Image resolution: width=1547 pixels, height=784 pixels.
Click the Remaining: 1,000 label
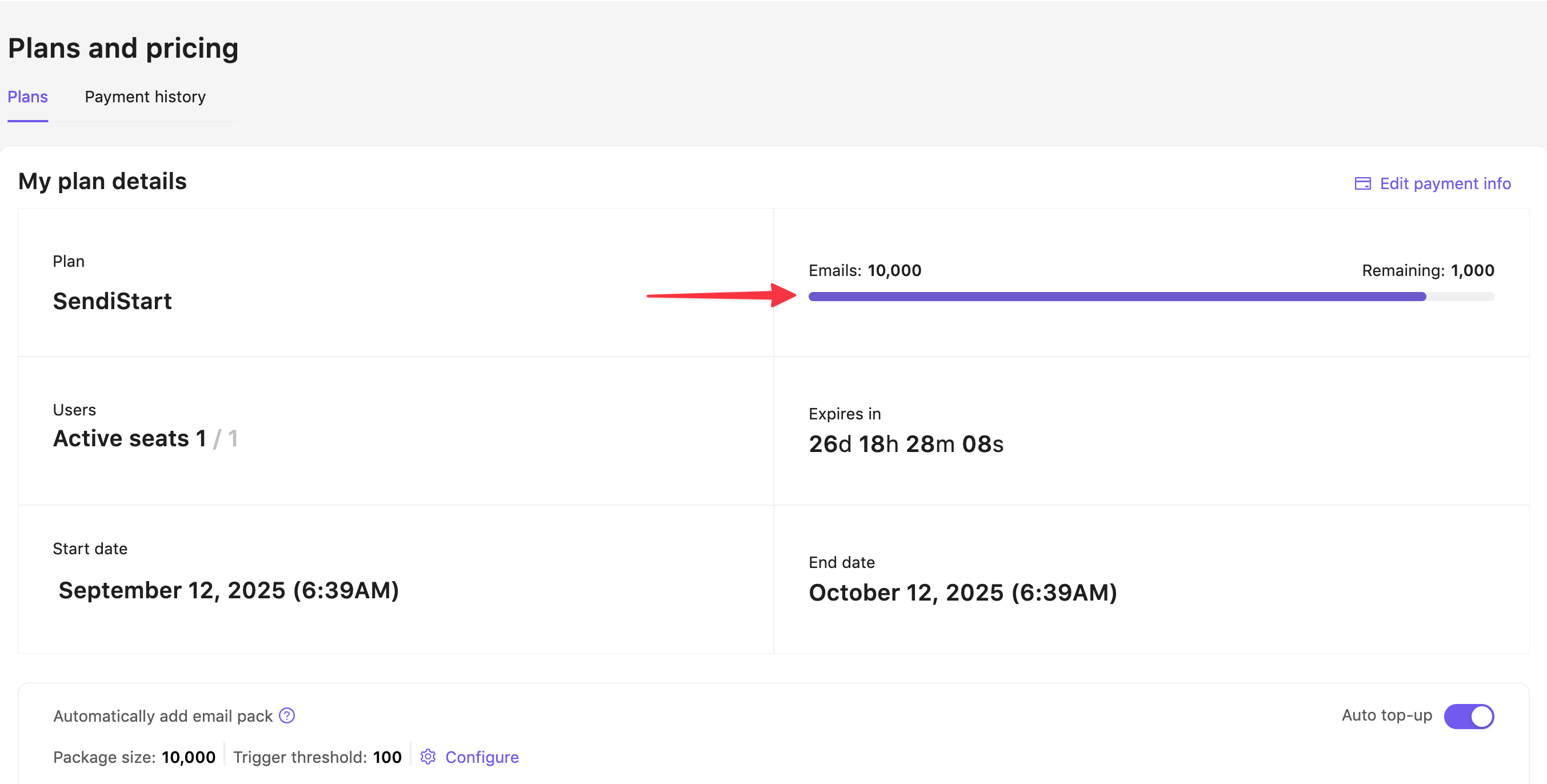(1428, 271)
